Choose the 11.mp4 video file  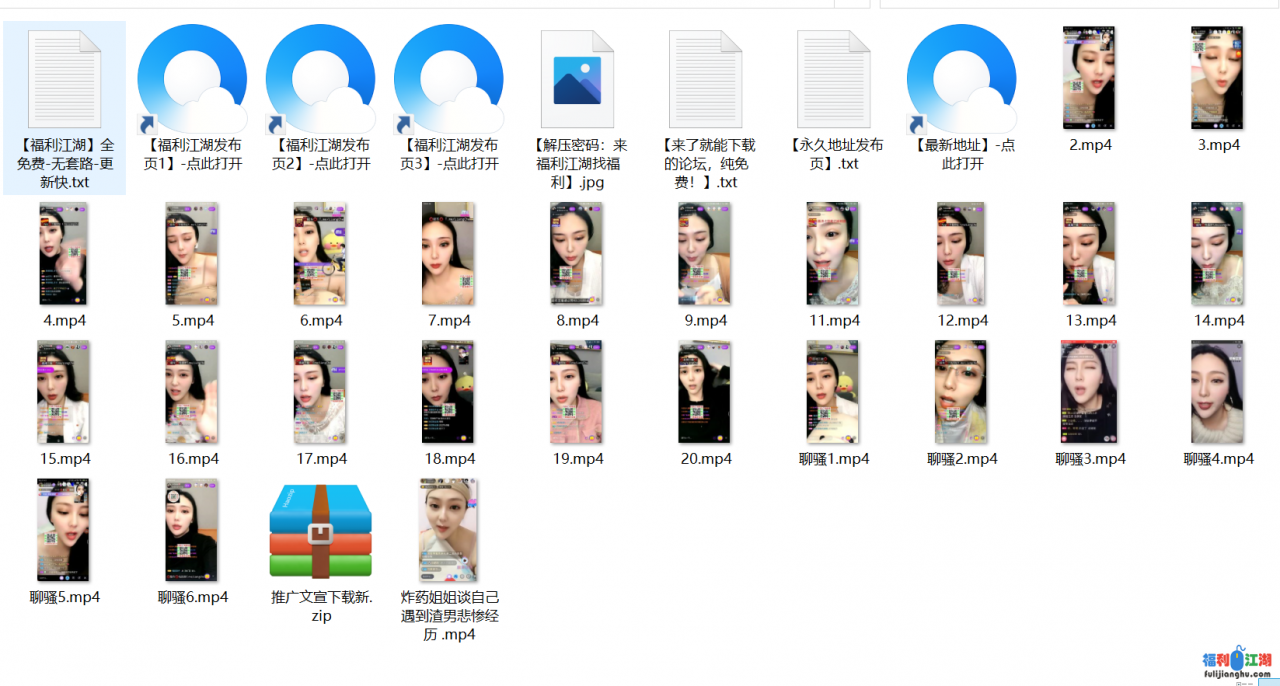click(x=833, y=254)
